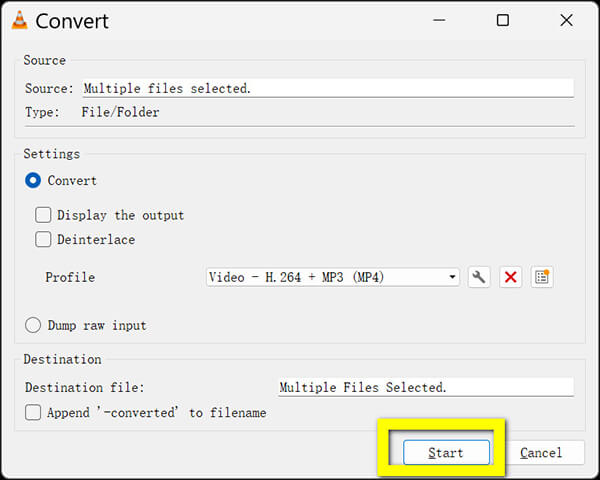Click the Profile label

point(70,277)
